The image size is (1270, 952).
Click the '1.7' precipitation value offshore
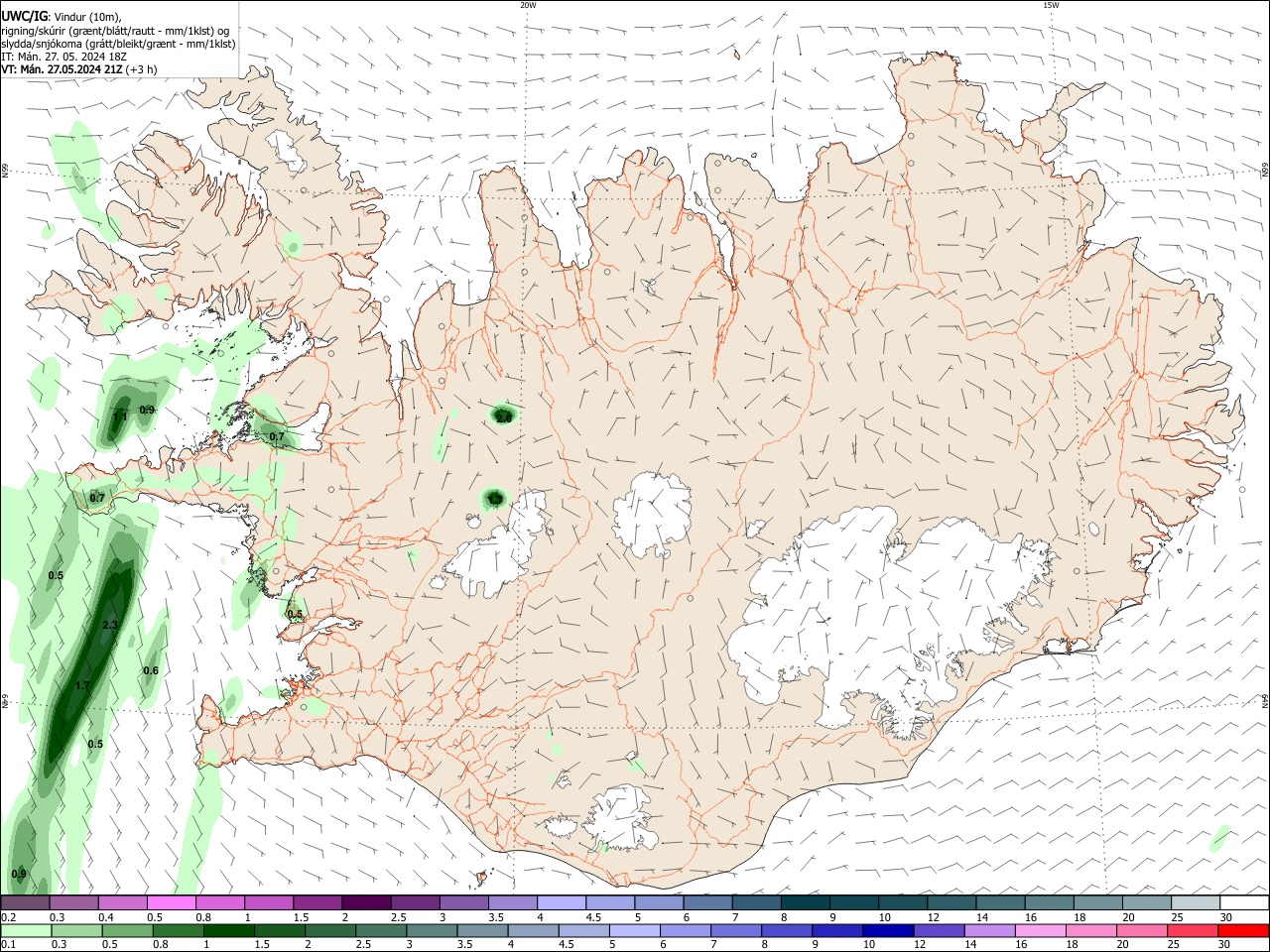tap(82, 685)
